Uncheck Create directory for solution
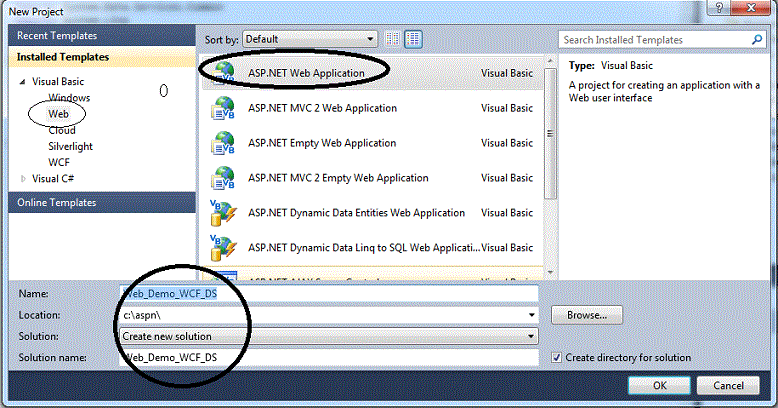778x408 pixels. pos(557,357)
